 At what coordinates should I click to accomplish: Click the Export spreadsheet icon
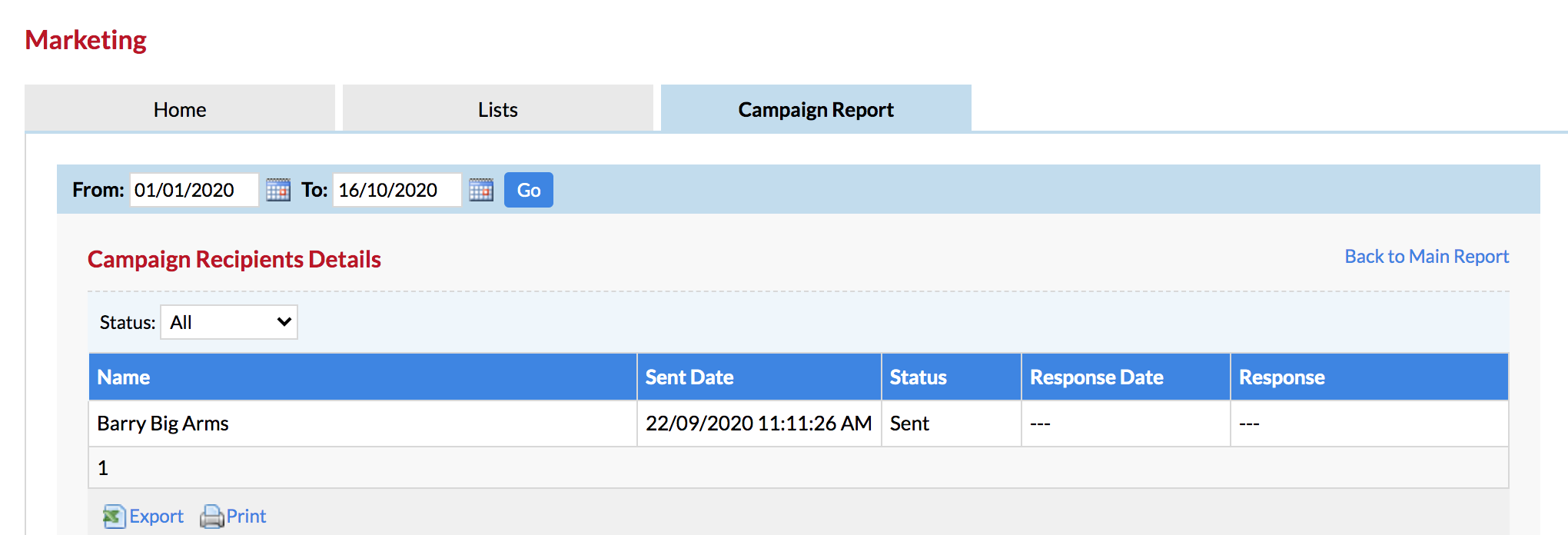(x=114, y=517)
